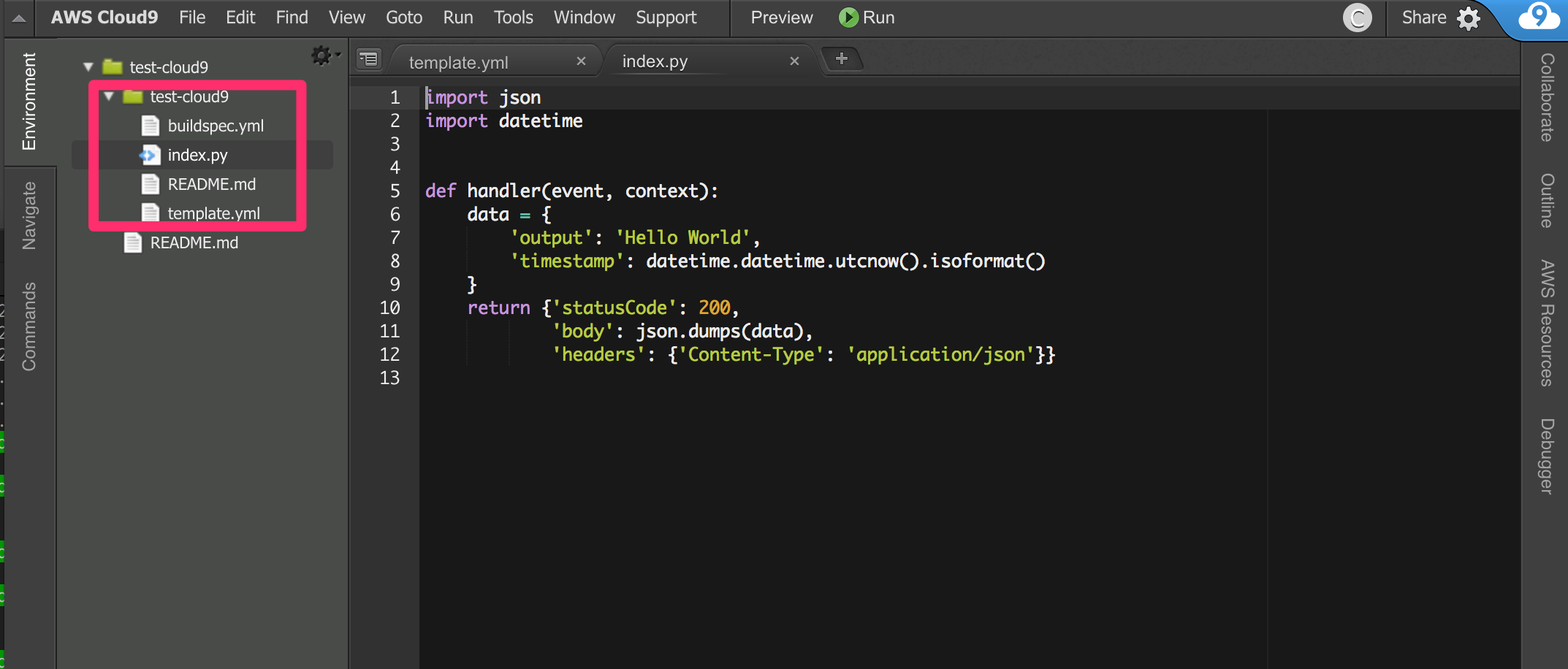Open the Tools menu
The height and width of the screenshot is (669, 1568).
[513, 17]
